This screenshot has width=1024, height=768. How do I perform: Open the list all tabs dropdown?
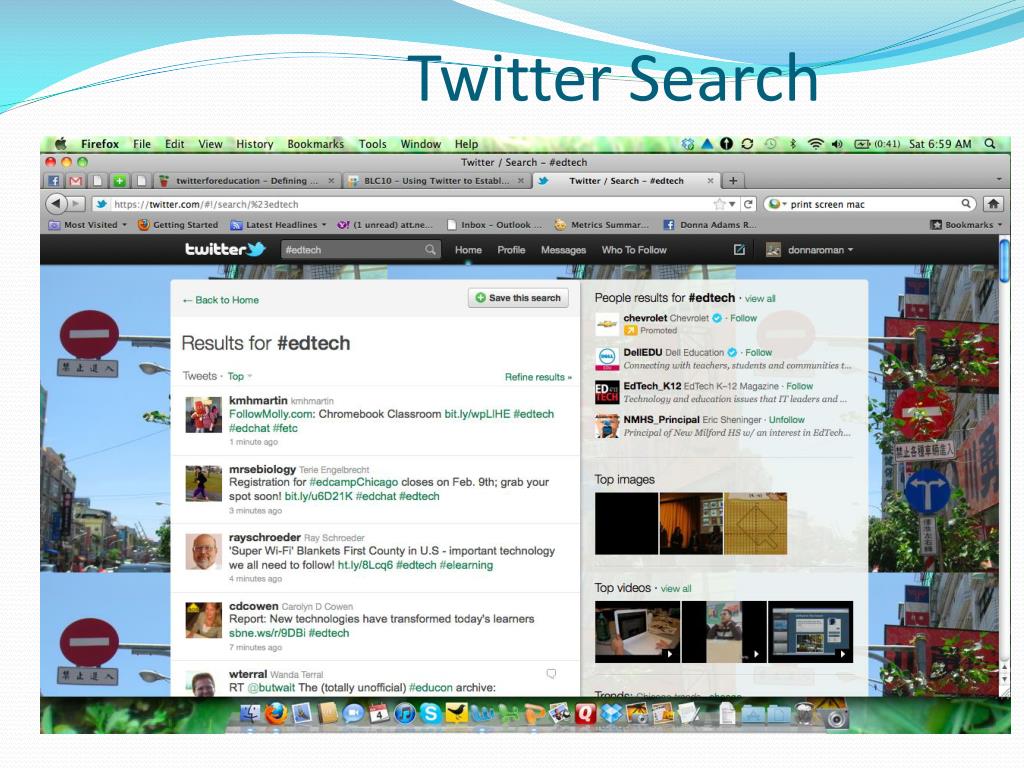(999, 179)
